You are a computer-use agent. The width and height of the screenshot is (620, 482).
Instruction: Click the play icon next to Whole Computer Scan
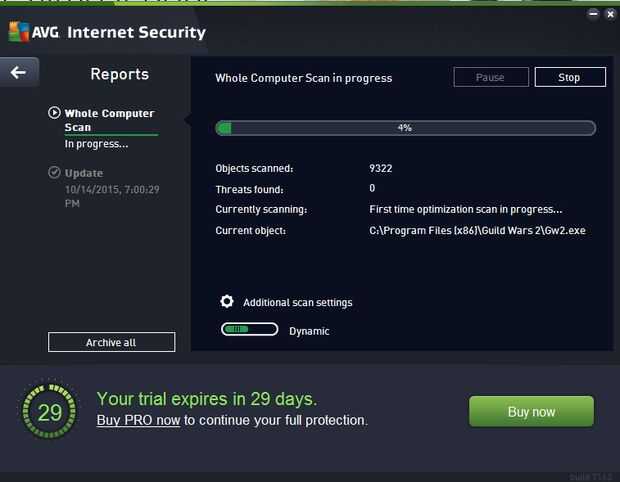click(54, 113)
